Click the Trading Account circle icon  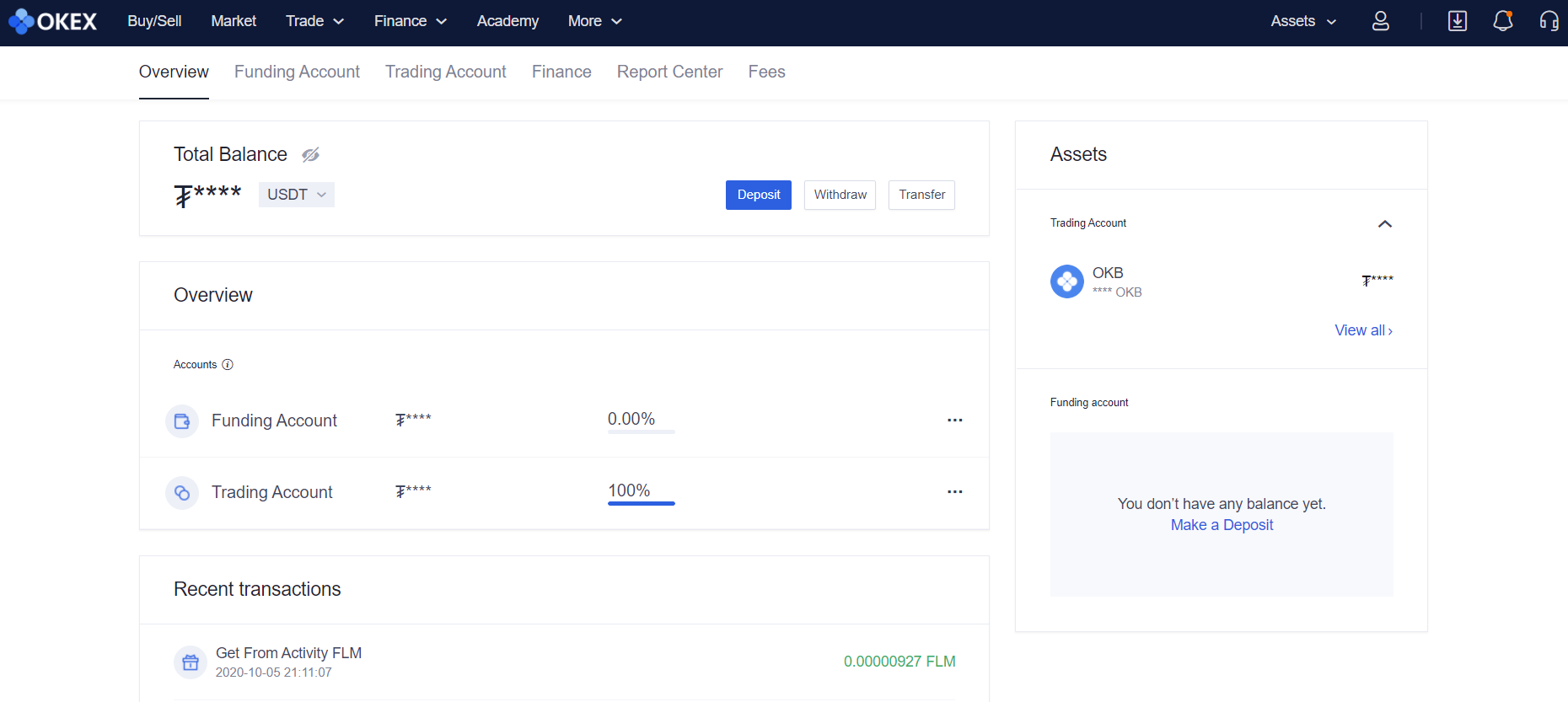click(x=182, y=493)
